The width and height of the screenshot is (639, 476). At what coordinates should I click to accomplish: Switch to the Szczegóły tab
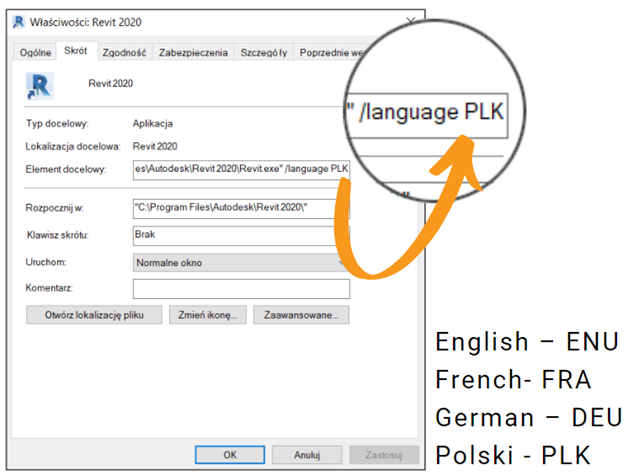[x=264, y=52]
